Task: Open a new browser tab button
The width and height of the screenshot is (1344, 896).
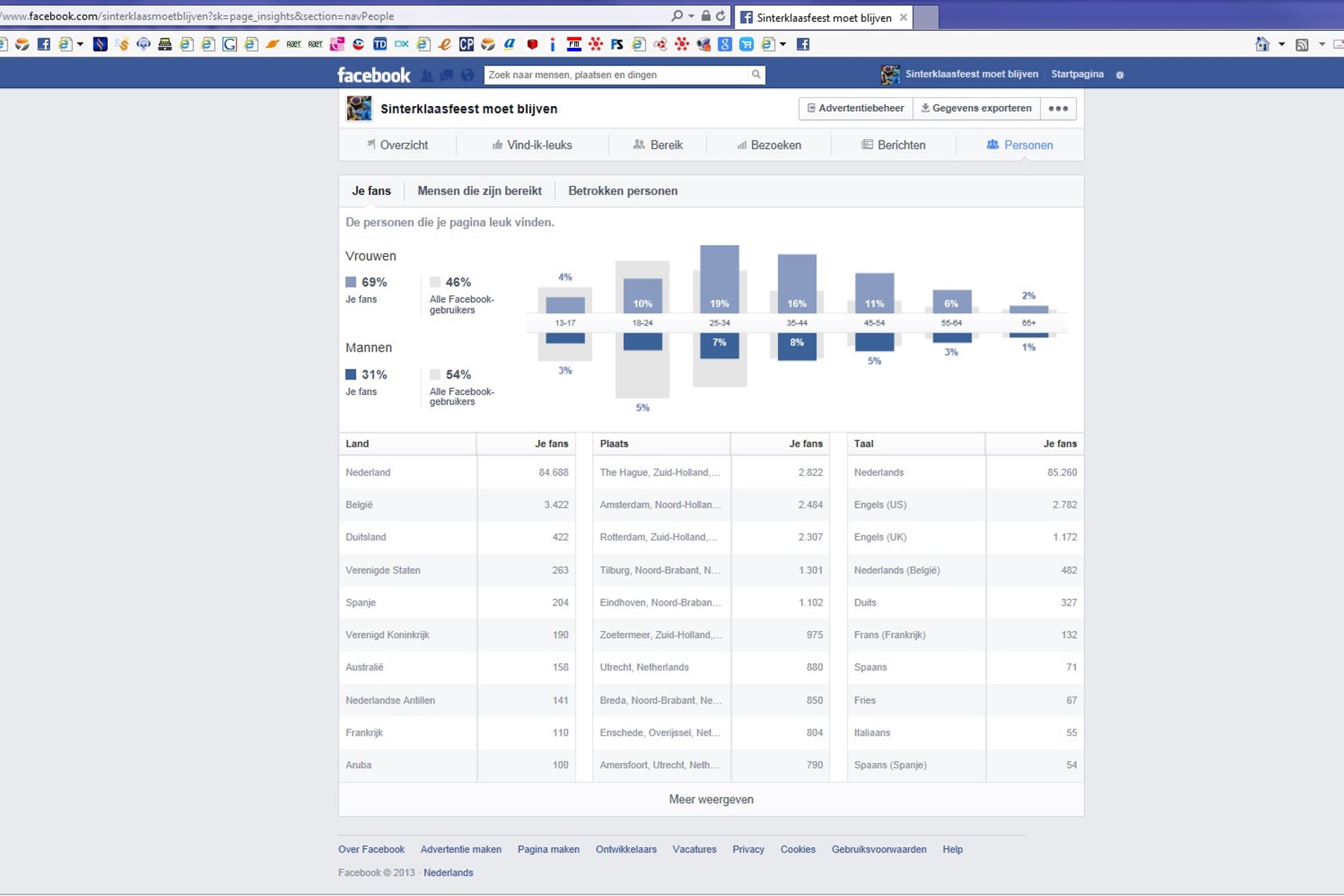Action: coord(926,17)
